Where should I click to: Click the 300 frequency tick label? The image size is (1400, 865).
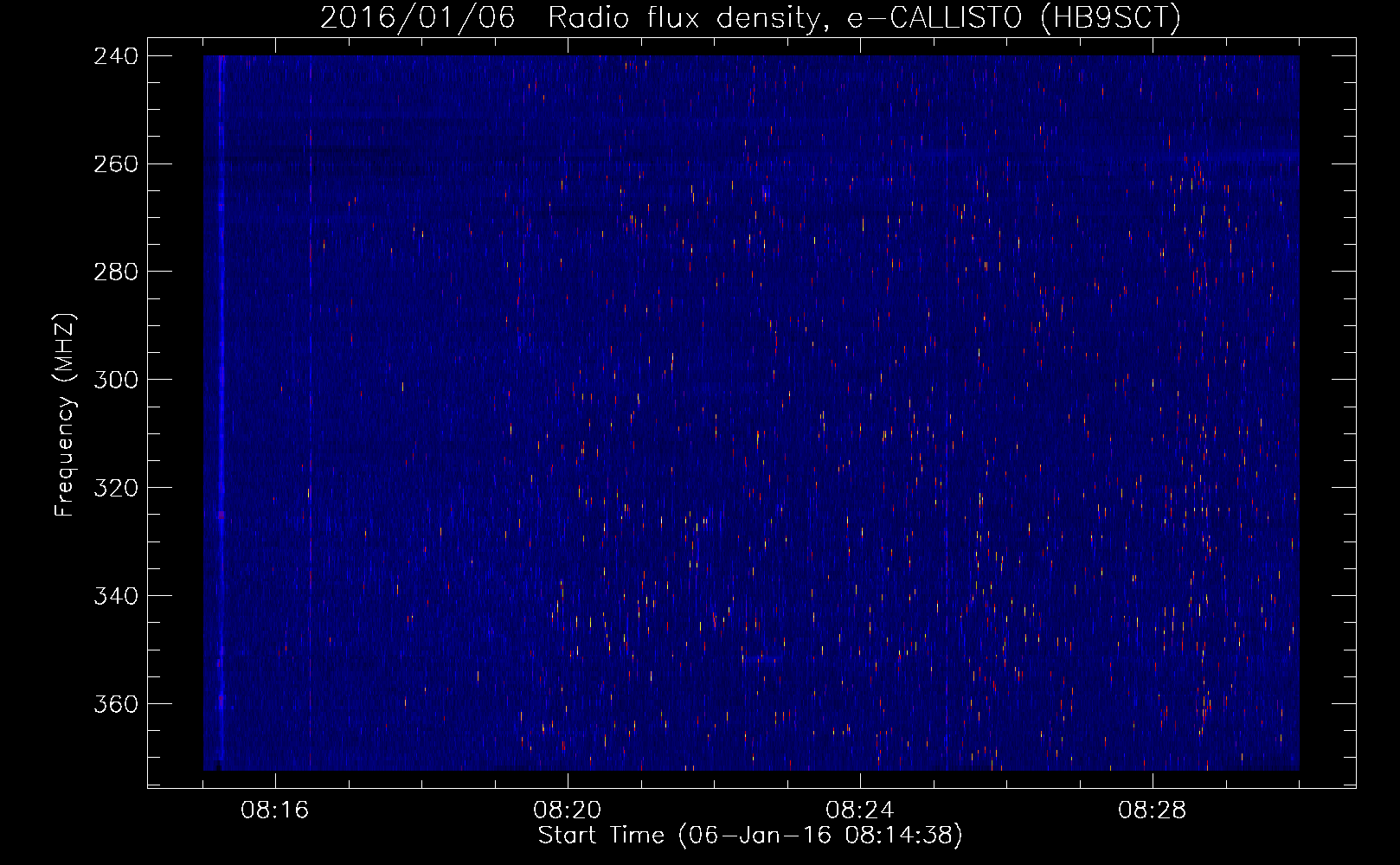[116, 381]
